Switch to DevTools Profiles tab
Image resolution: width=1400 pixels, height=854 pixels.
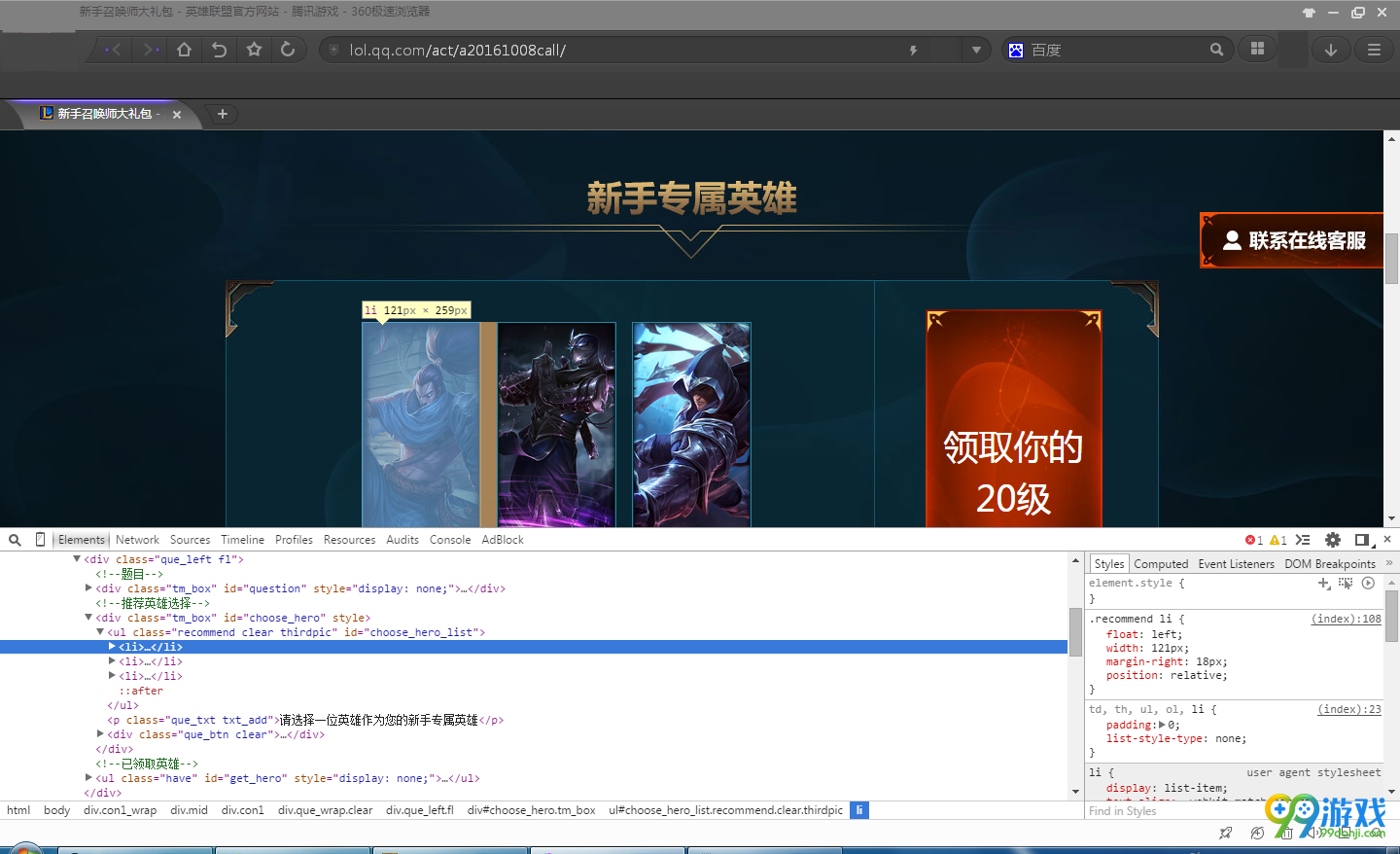tap(294, 540)
